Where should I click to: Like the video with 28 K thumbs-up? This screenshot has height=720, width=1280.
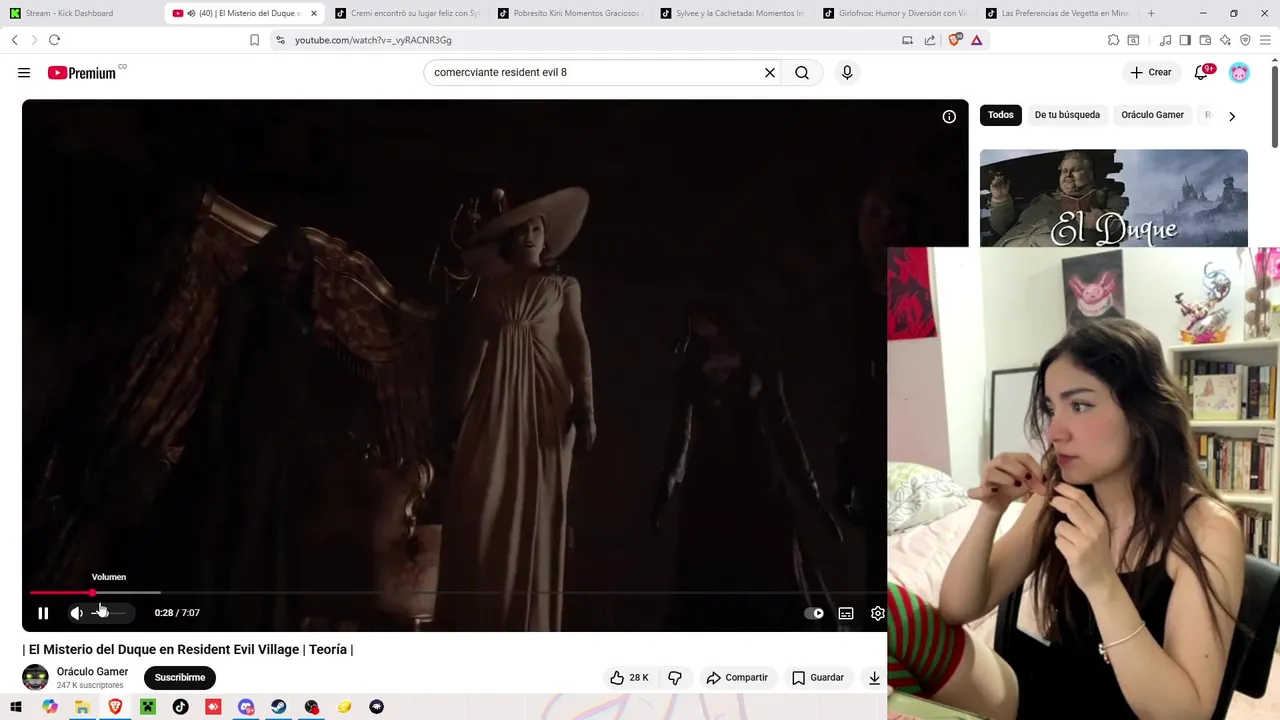630,677
